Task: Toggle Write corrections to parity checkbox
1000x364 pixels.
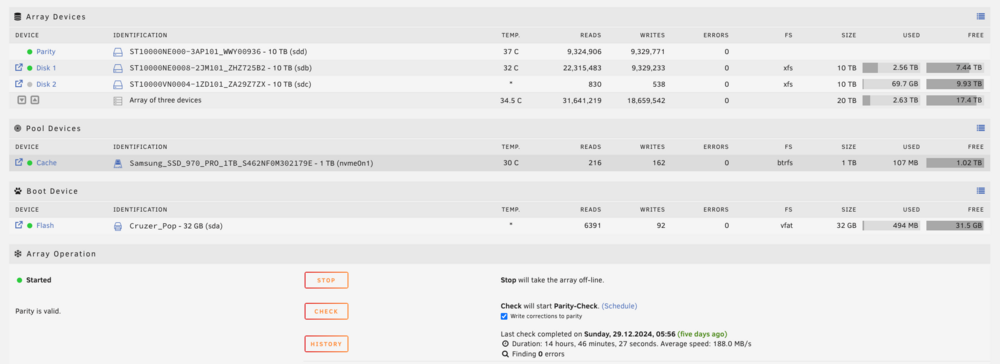Action: [504, 316]
